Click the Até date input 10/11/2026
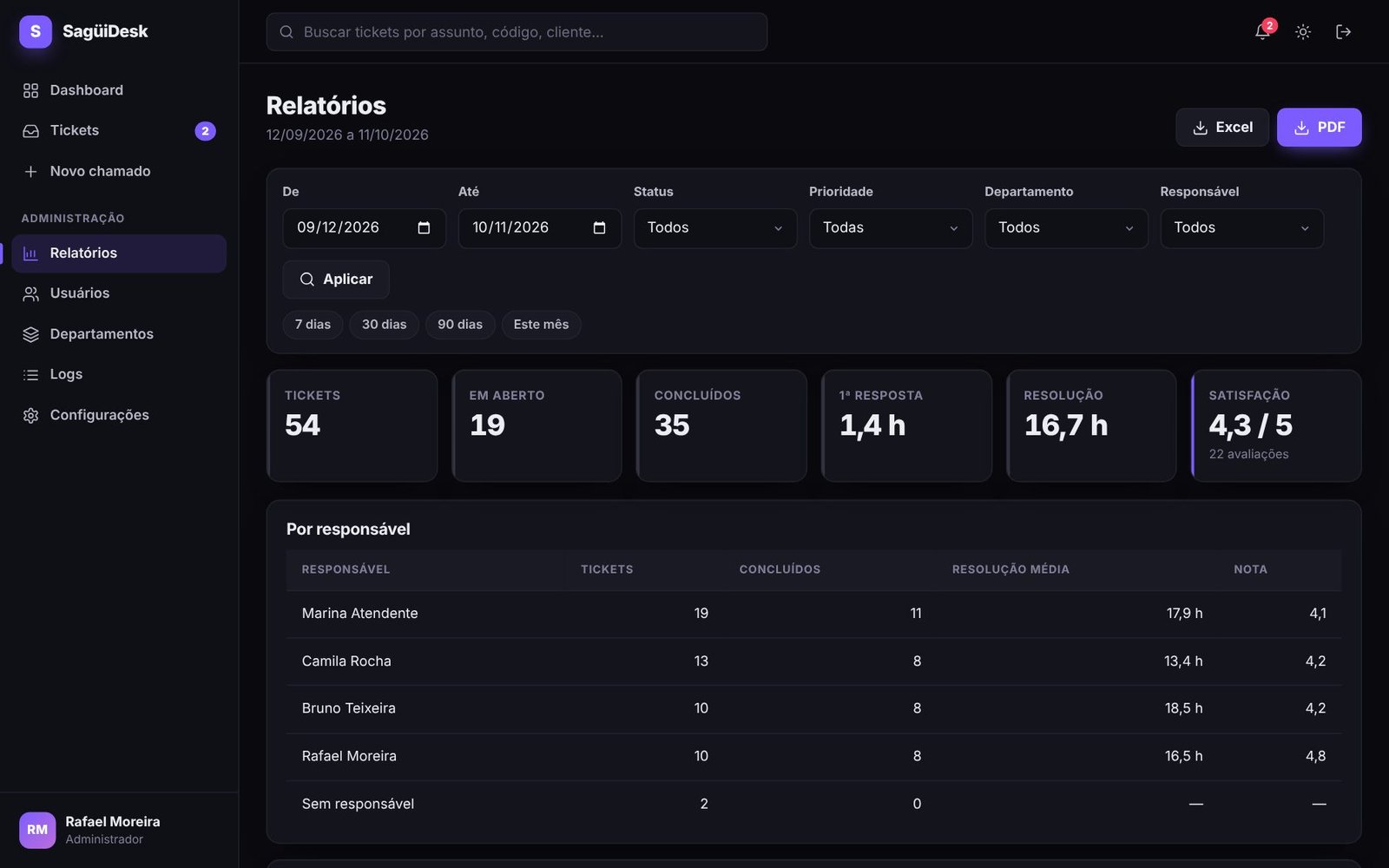This screenshot has width=1389, height=868. pos(539,228)
